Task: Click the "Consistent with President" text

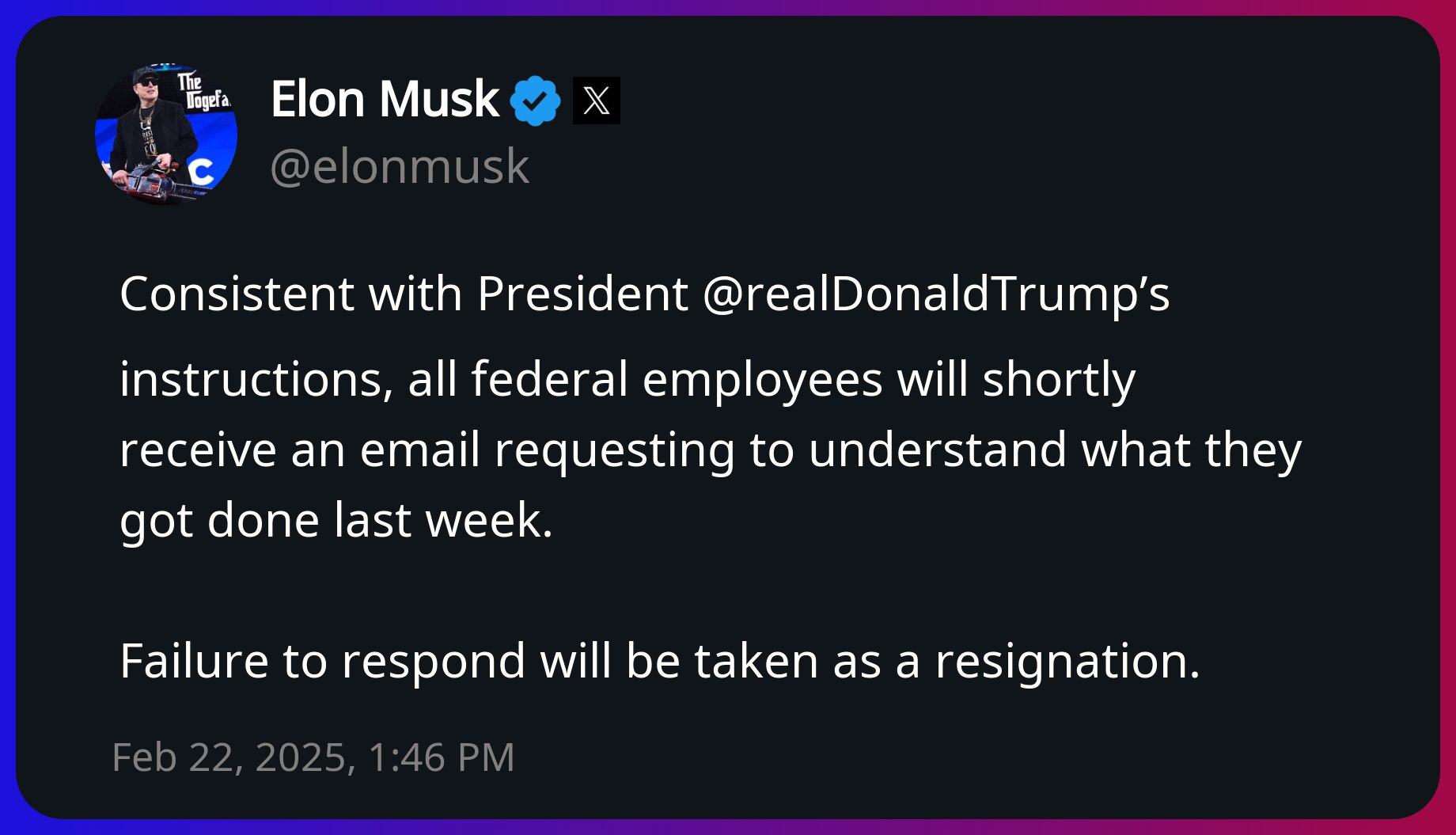Action: 404,294
